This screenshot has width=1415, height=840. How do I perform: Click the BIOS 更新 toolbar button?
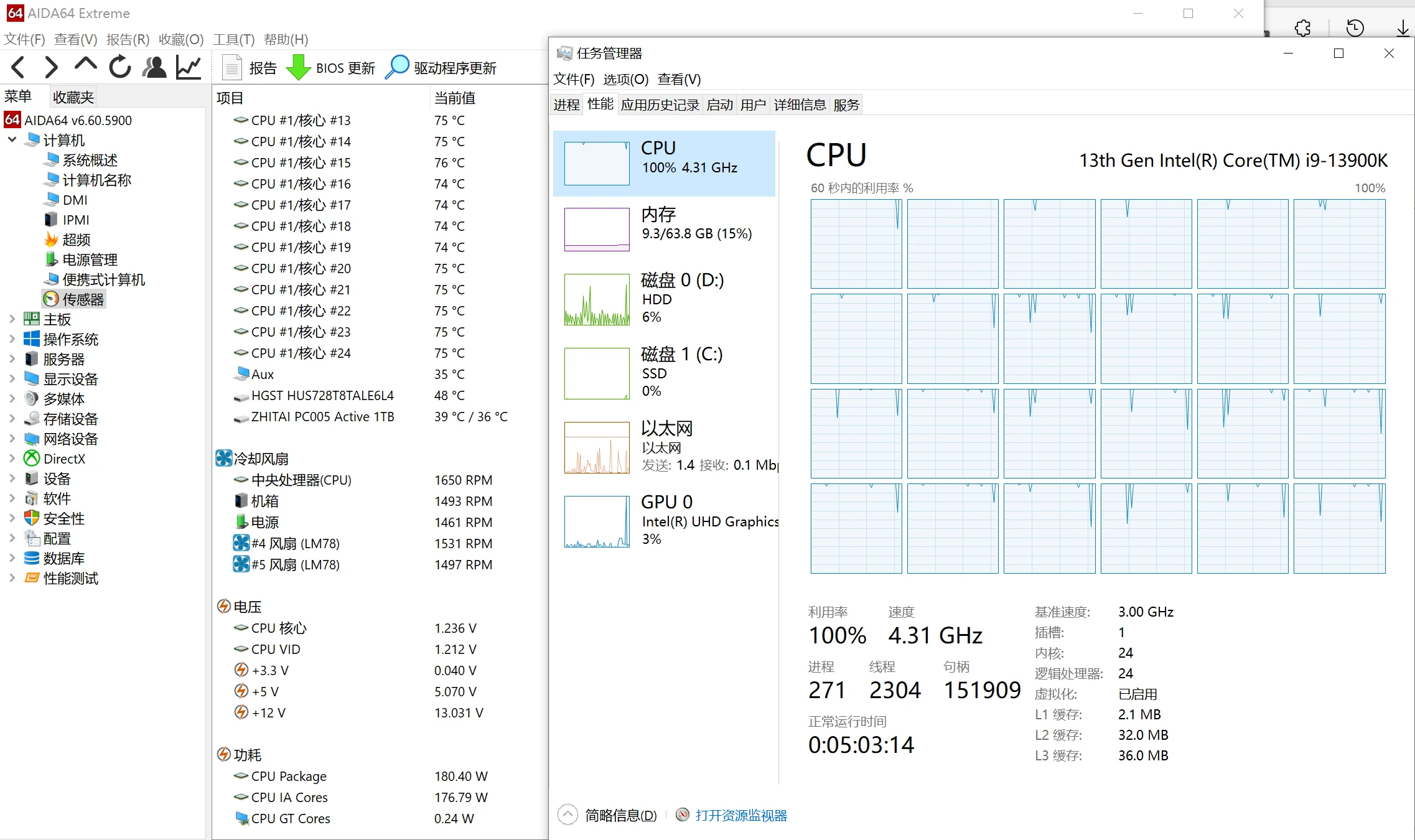click(x=331, y=68)
